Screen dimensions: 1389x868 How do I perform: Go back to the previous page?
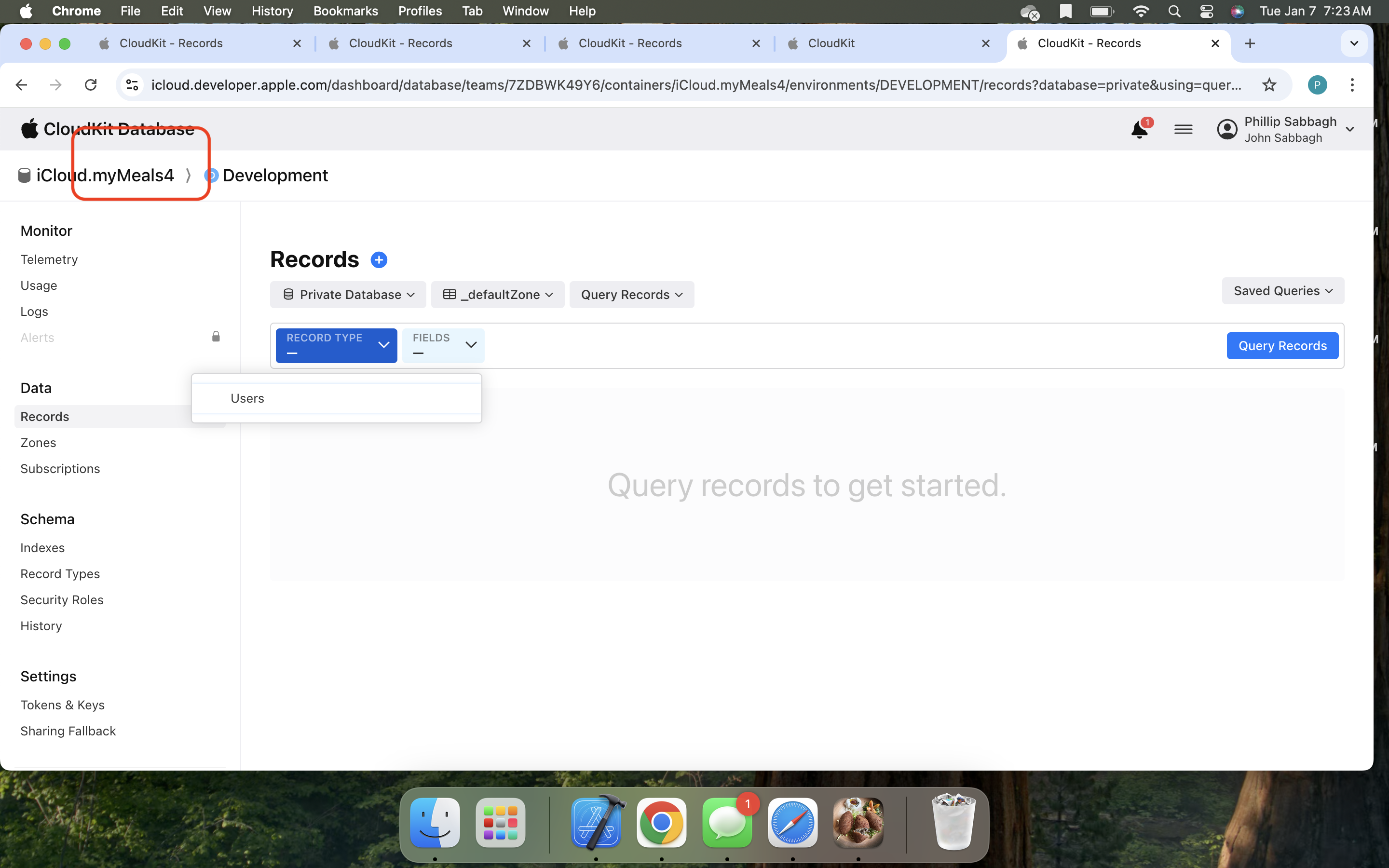click(22, 85)
